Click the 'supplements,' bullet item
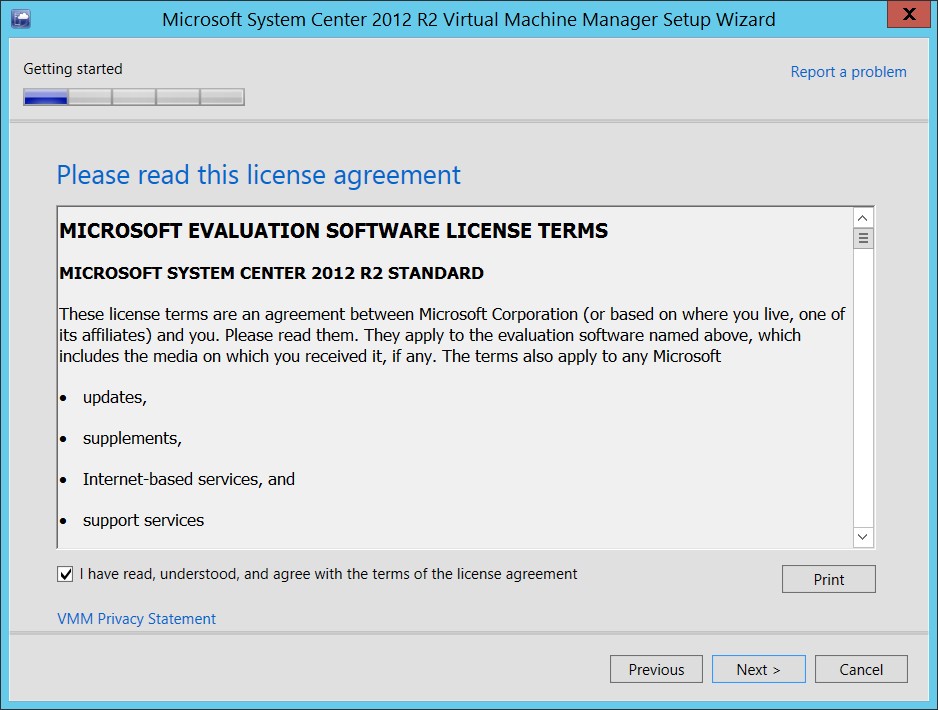 (132, 439)
